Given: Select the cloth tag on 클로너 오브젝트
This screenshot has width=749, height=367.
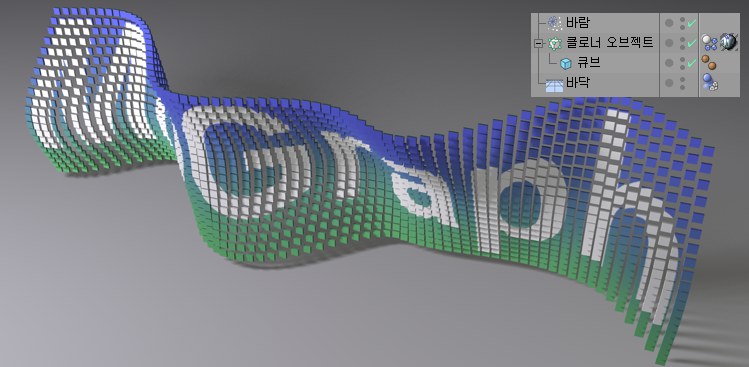Looking at the screenshot, I should 709,43.
